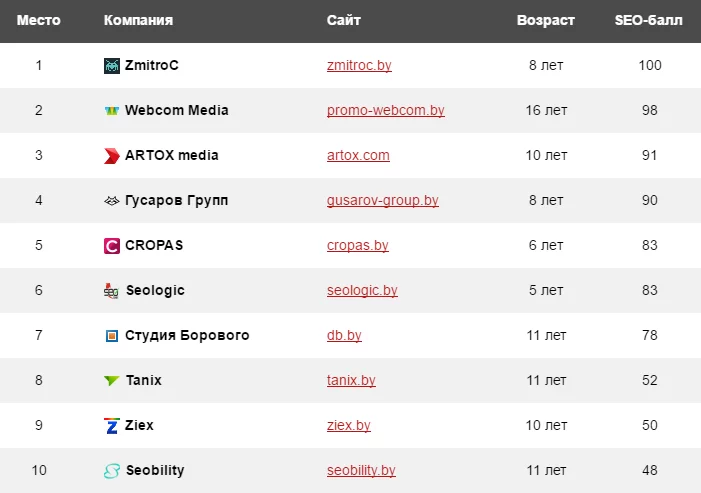Image resolution: width=701 pixels, height=493 pixels.
Task: Click the SEO-балл column header
Action: (x=648, y=20)
